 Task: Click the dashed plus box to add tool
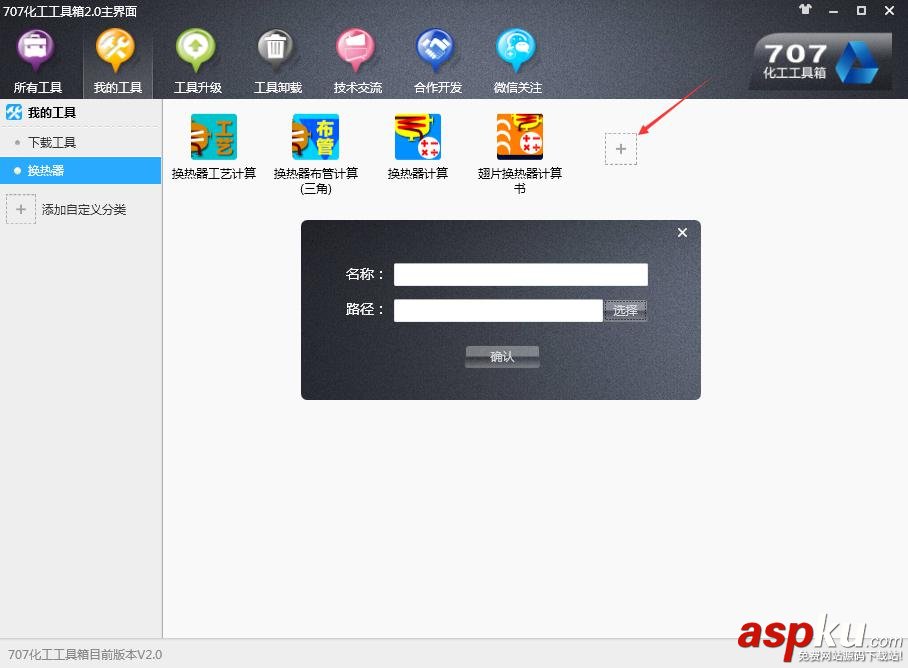coord(621,149)
